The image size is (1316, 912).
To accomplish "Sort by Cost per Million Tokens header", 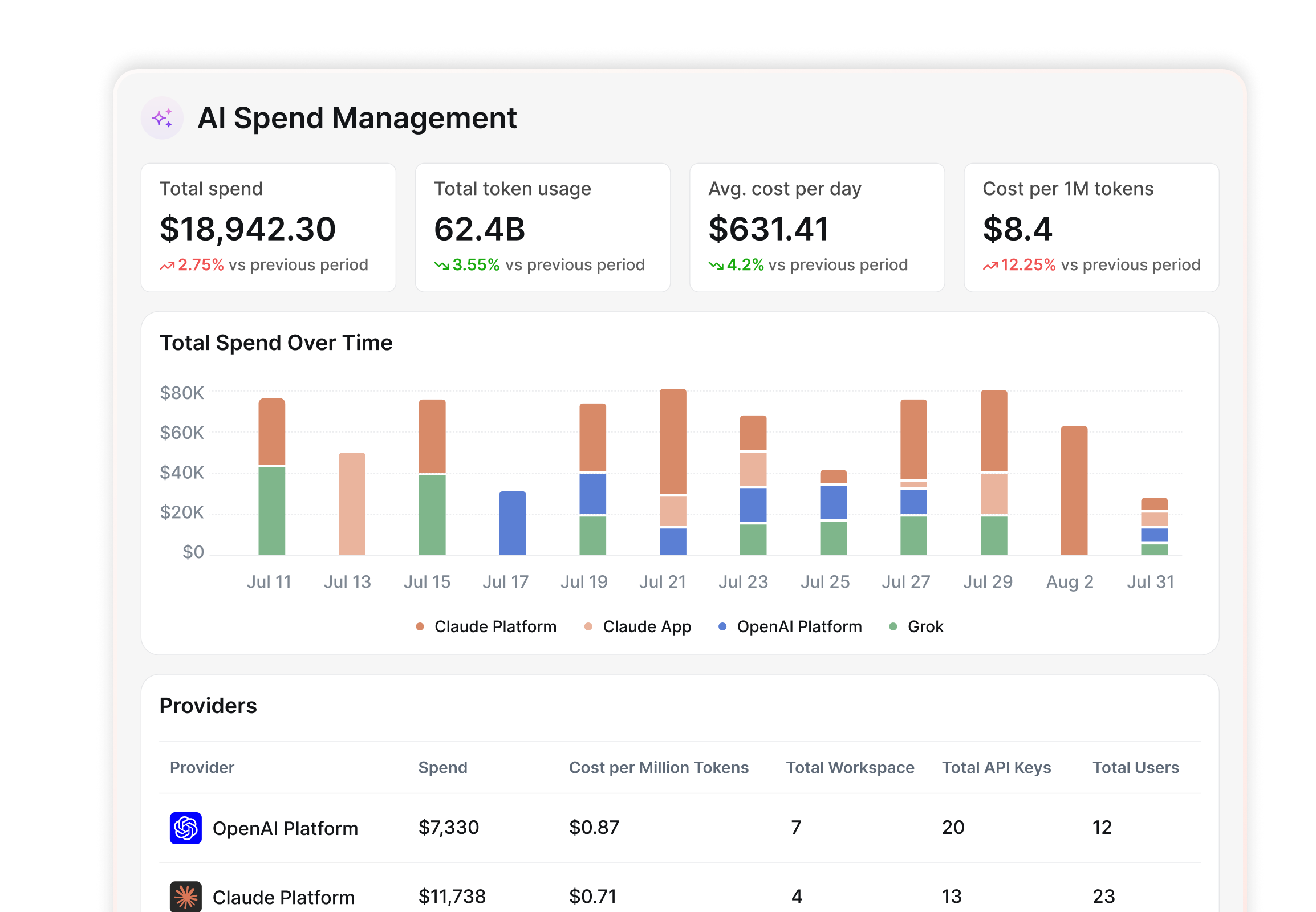I will pyautogui.click(x=659, y=767).
